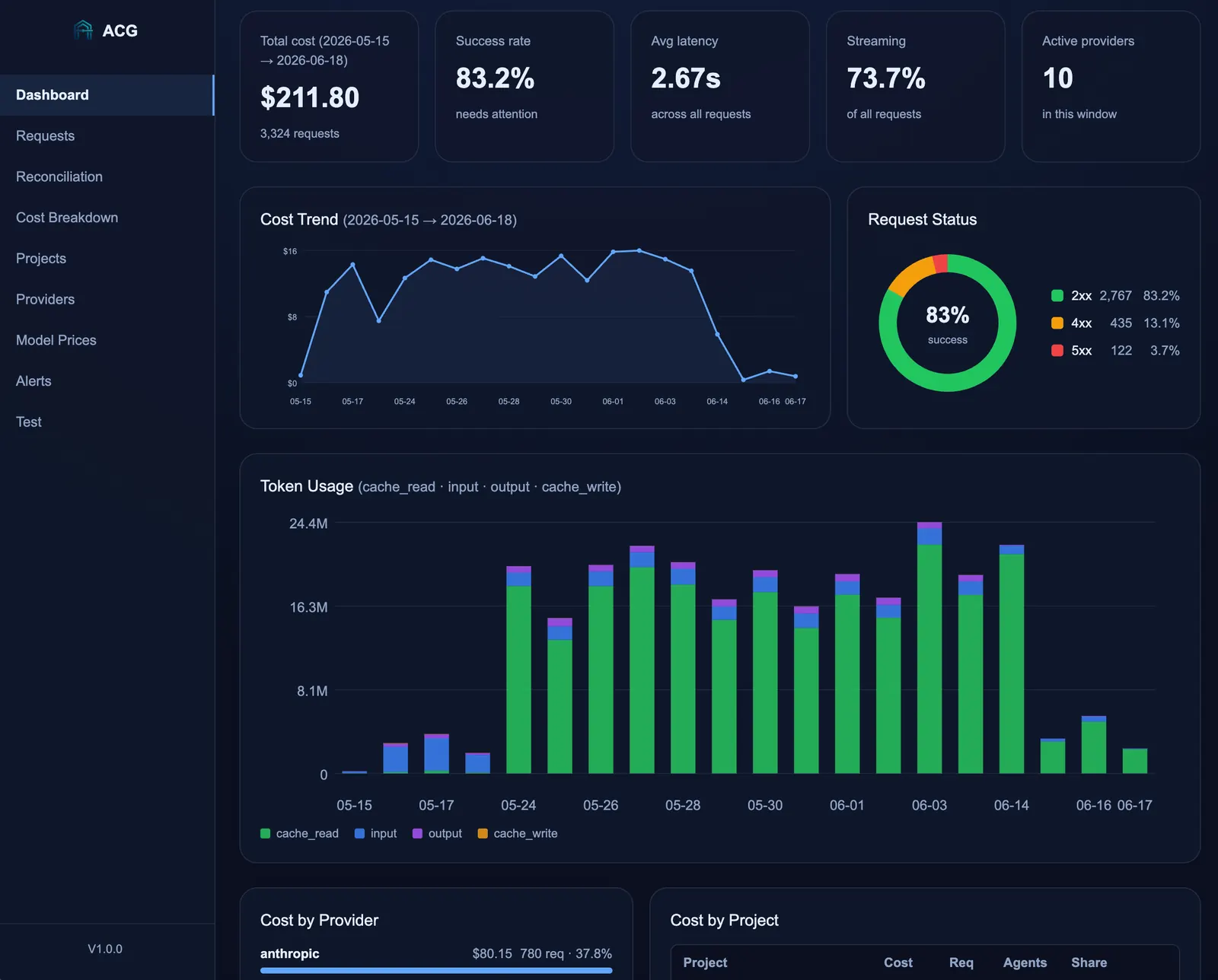Click the anthropic provider progress bar

tap(436, 970)
